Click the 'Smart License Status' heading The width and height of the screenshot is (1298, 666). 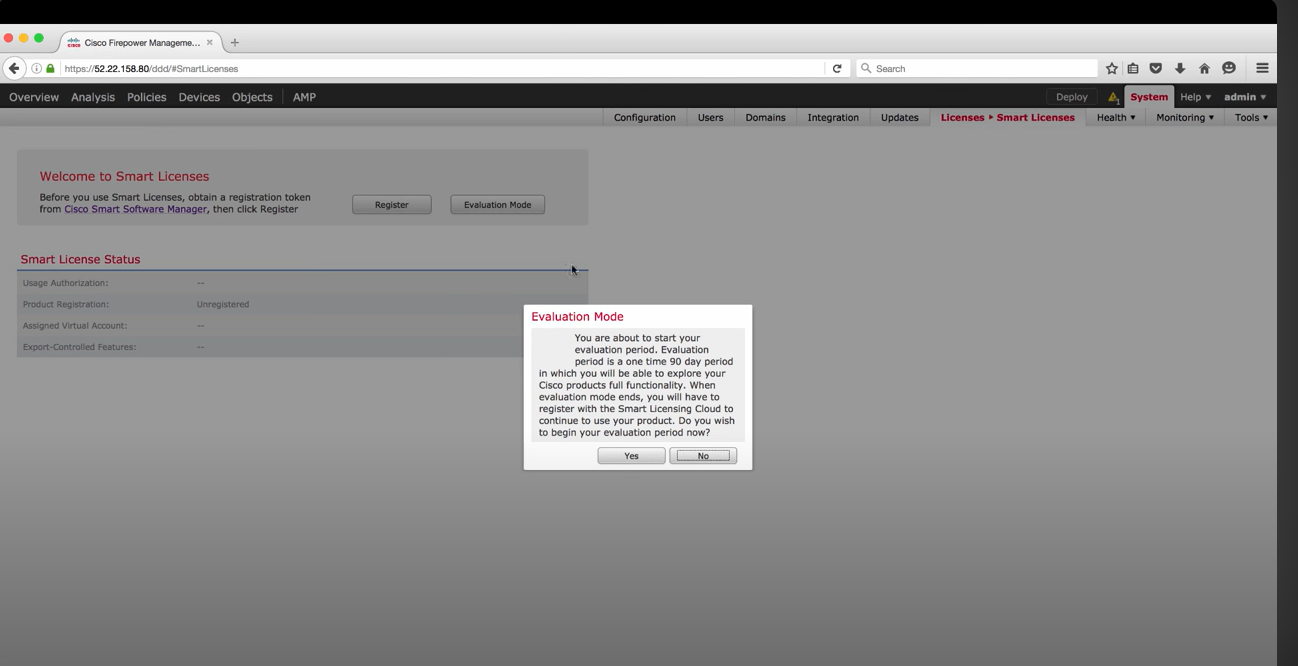[80, 259]
